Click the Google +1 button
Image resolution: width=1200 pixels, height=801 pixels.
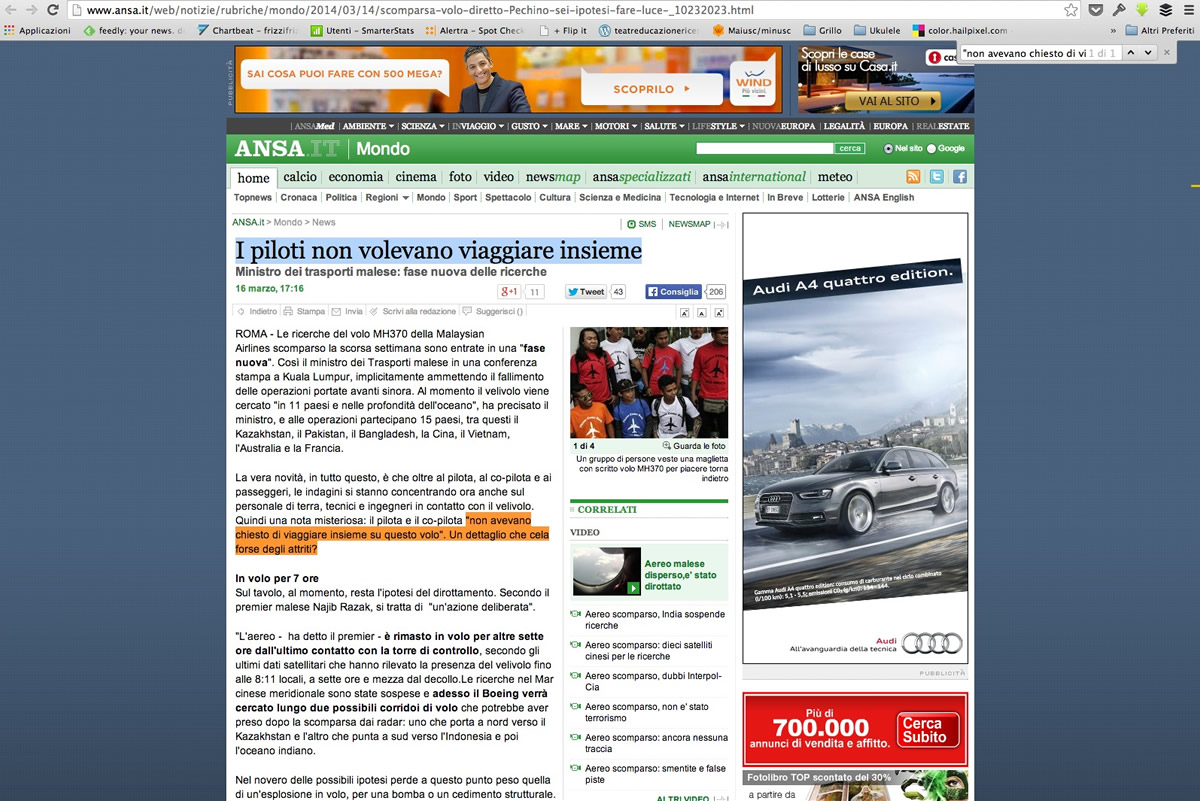click(510, 292)
